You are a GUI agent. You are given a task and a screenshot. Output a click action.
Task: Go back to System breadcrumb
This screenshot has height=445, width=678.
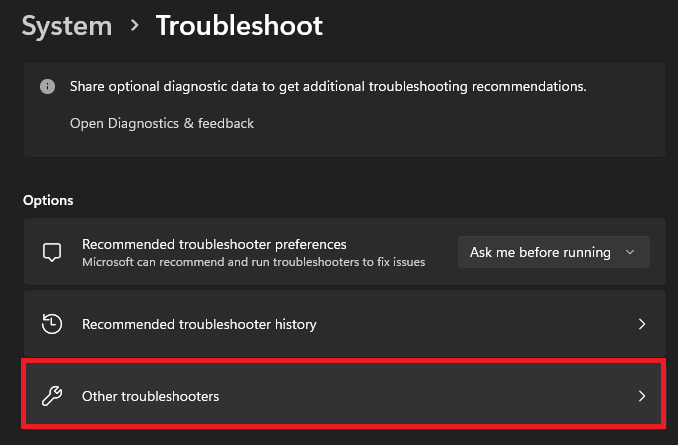point(66,26)
